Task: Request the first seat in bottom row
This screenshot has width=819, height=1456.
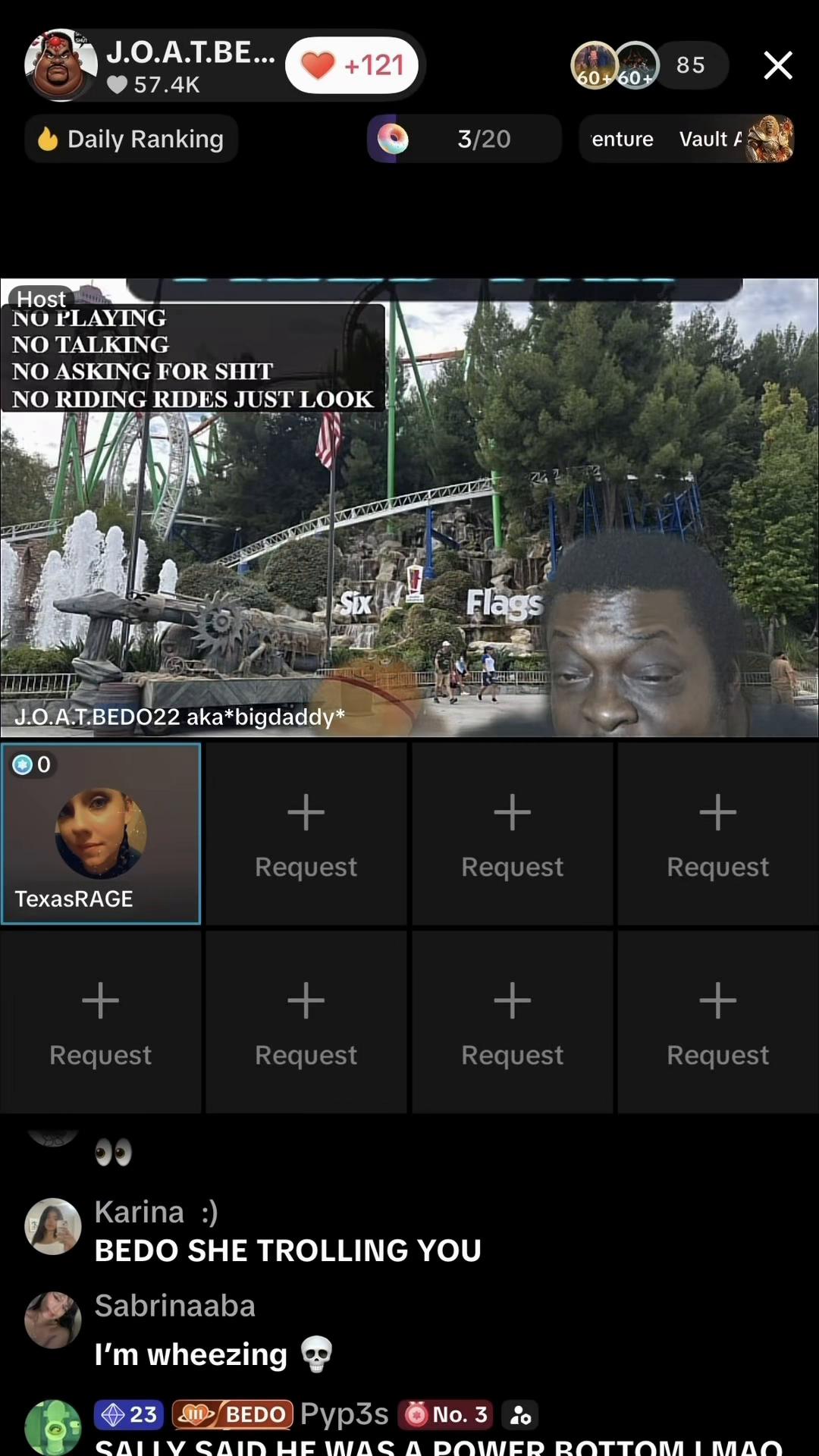Action: (x=101, y=1022)
